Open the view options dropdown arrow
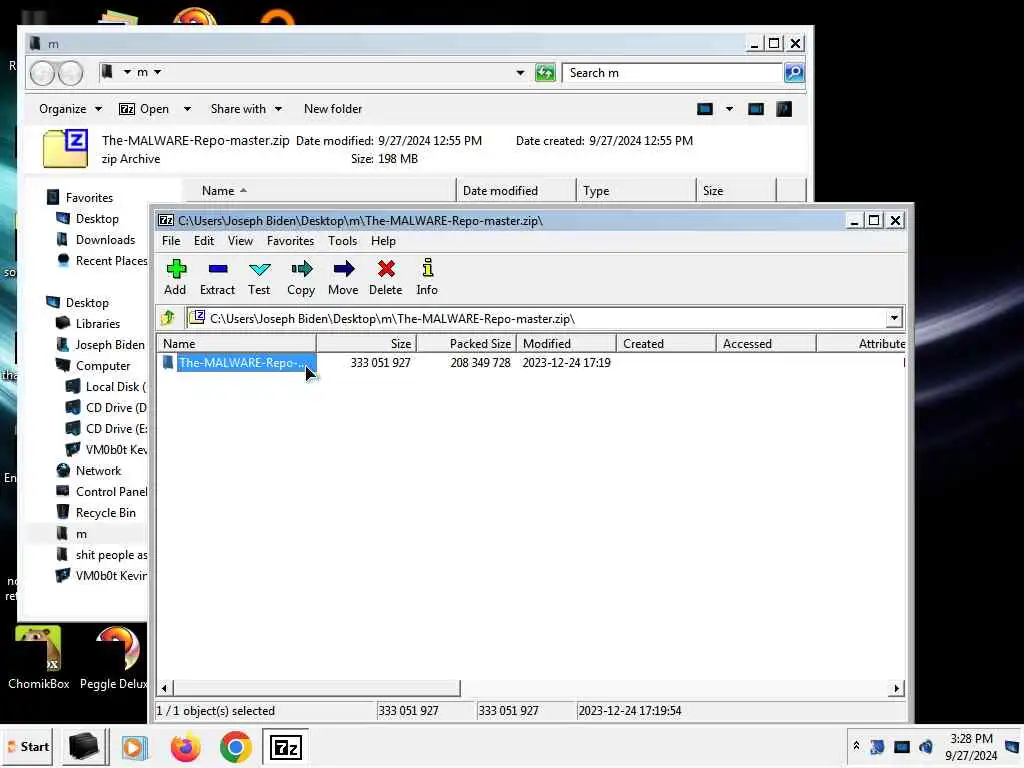Viewport: 1024px width, 768px height. pyautogui.click(x=729, y=109)
